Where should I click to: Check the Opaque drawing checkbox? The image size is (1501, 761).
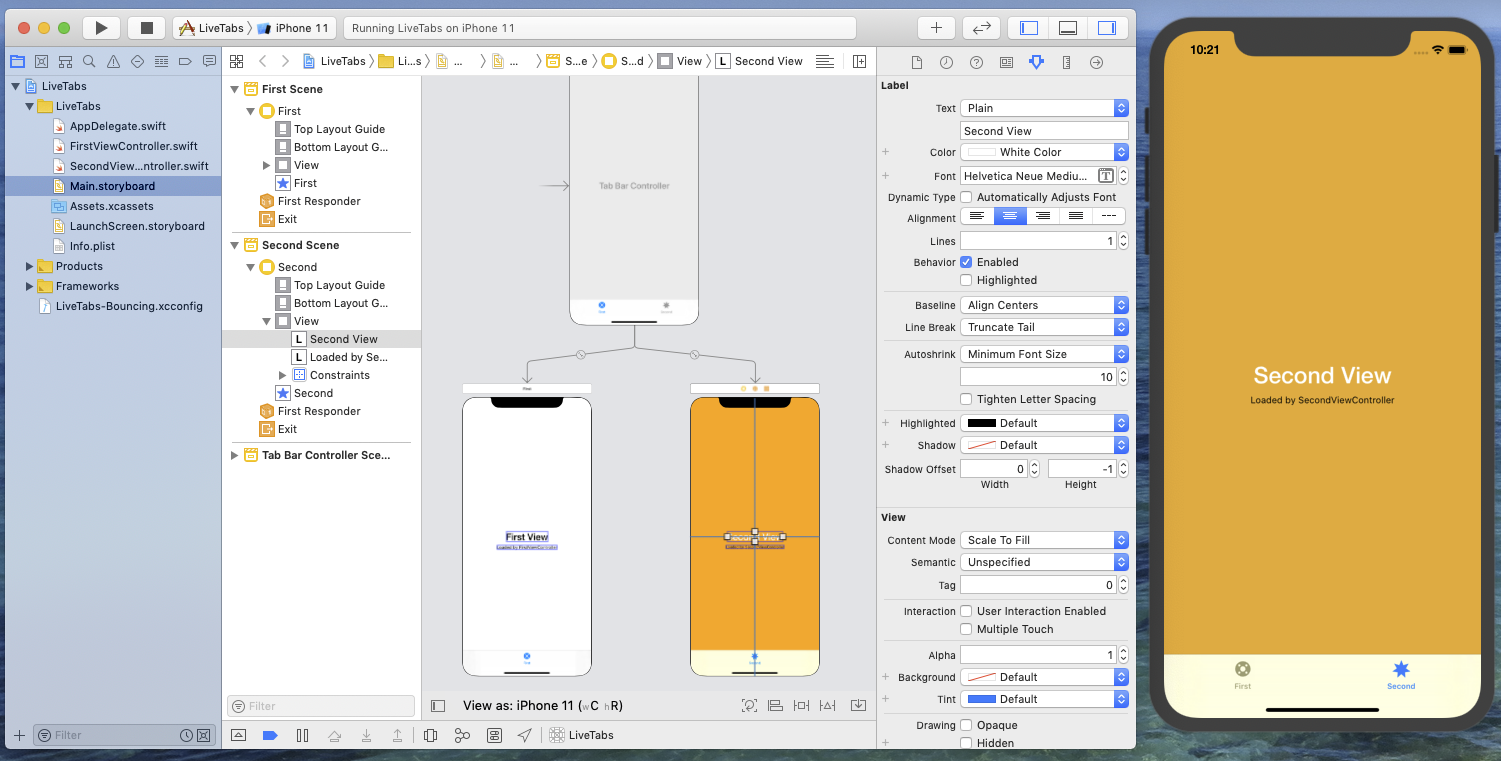[x=966, y=725]
